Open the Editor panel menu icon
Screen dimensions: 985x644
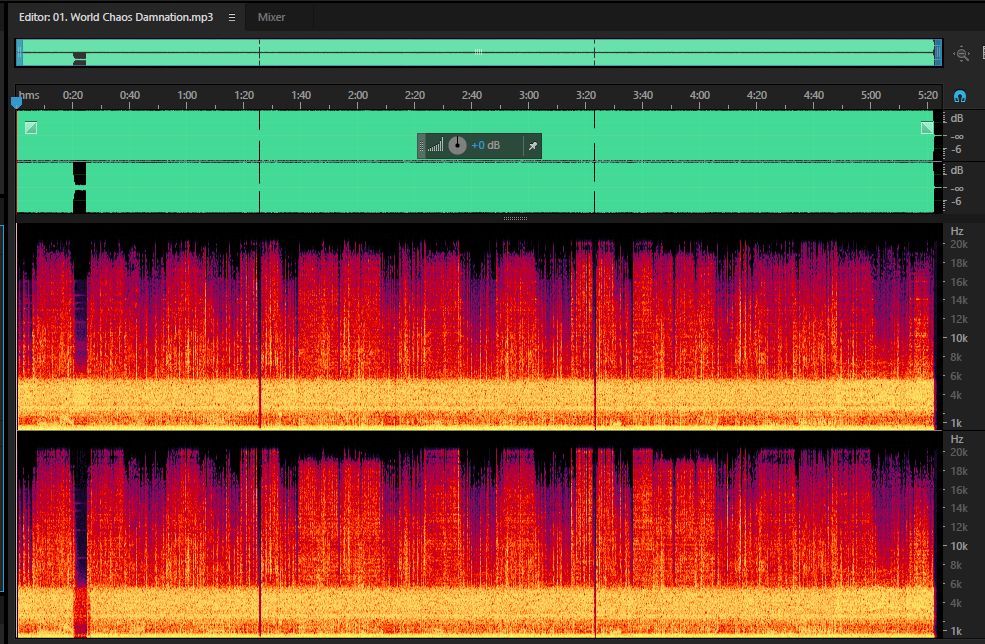tap(232, 18)
